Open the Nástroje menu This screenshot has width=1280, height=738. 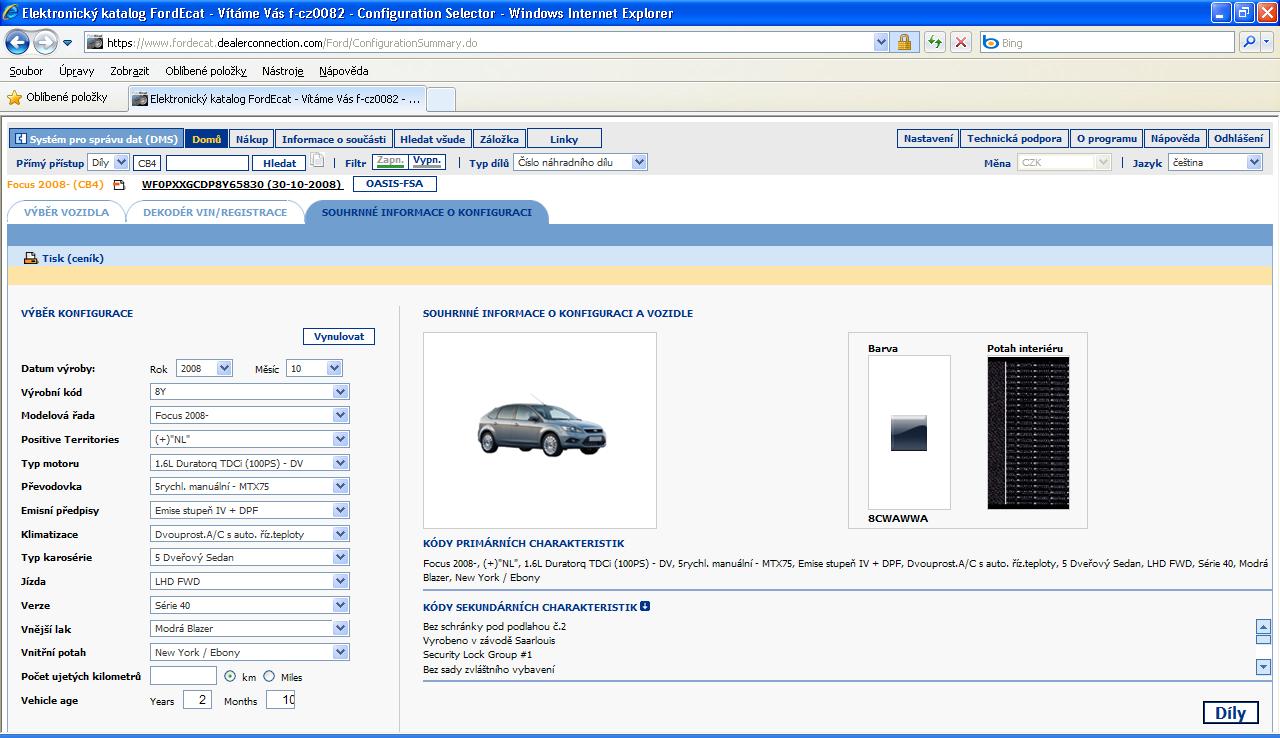pos(282,71)
